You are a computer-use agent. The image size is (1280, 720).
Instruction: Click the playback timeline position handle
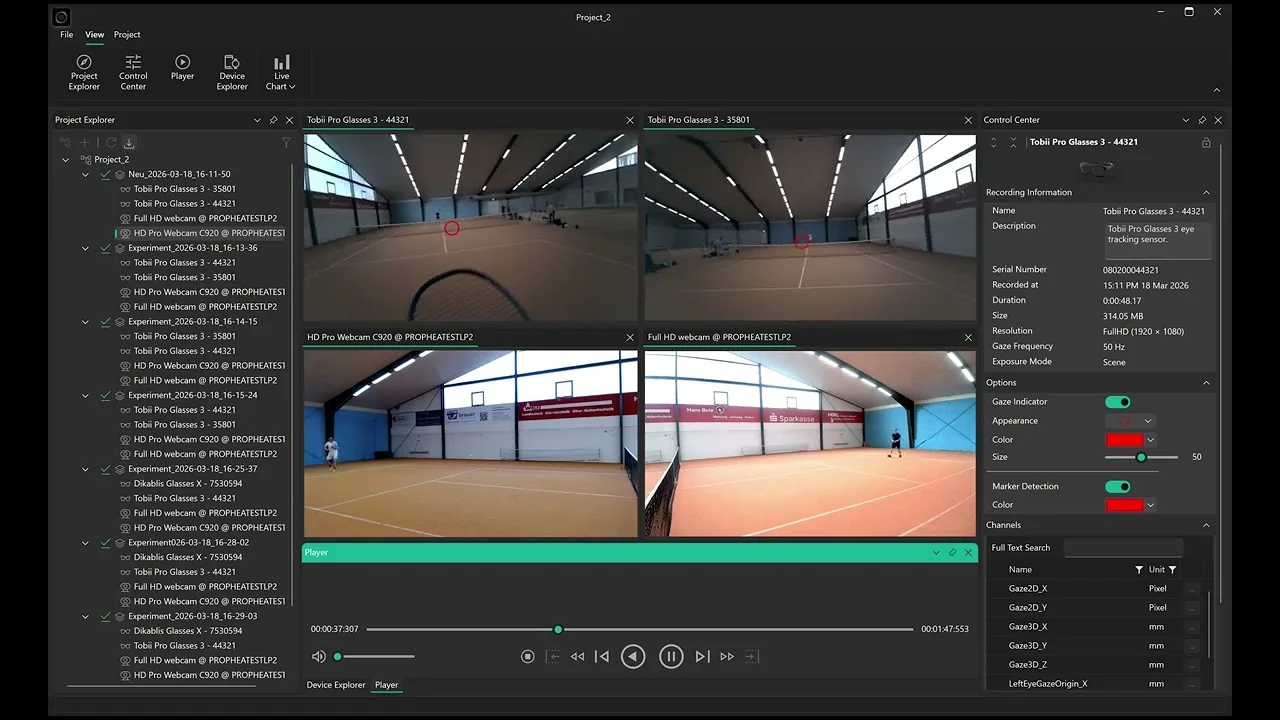(x=558, y=629)
